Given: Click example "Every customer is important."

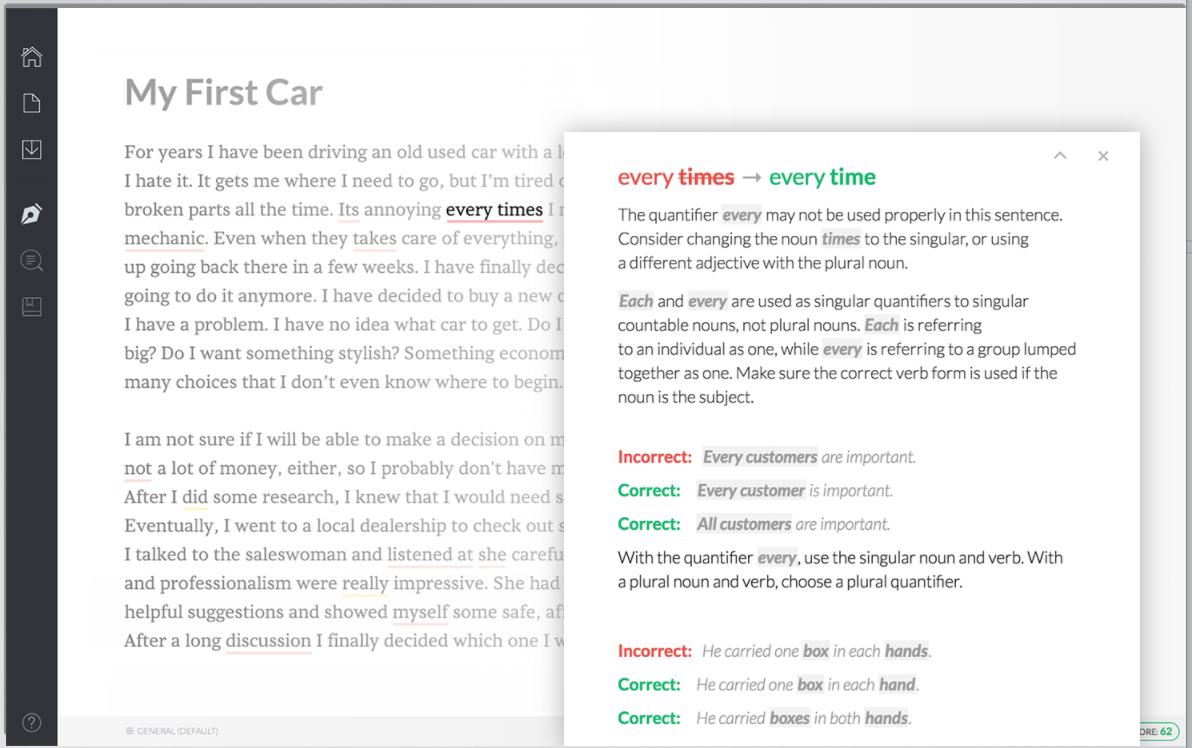Looking at the screenshot, I should 794,490.
